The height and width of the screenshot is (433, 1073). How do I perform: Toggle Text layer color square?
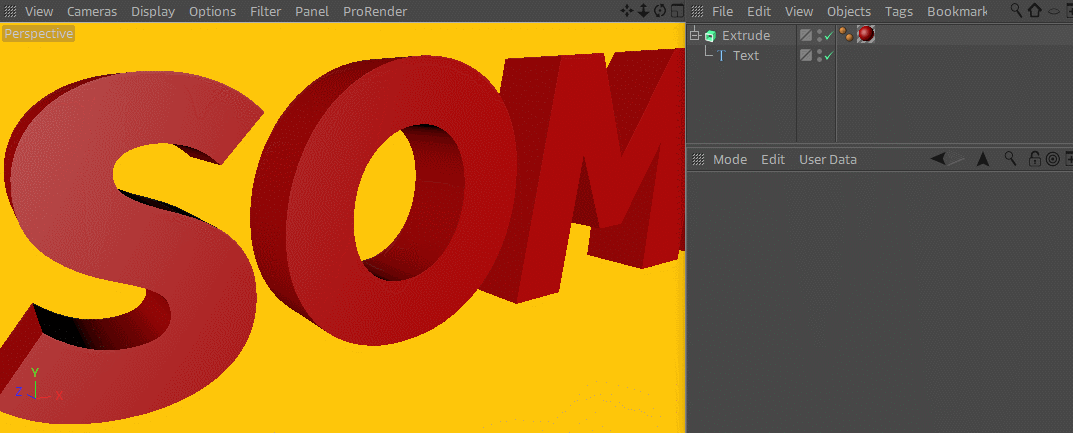coord(806,55)
